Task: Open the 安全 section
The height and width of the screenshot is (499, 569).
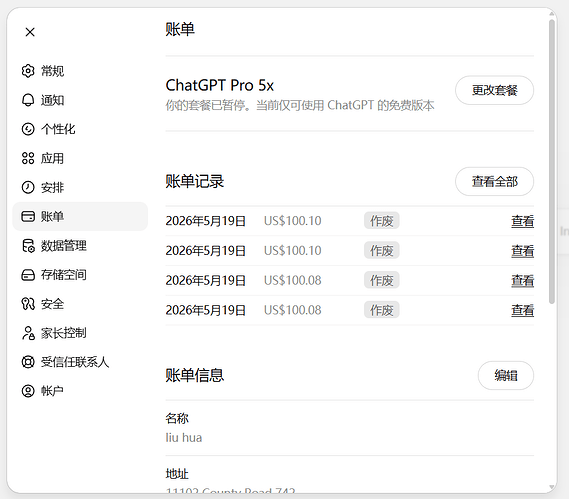Action: [x=80, y=304]
